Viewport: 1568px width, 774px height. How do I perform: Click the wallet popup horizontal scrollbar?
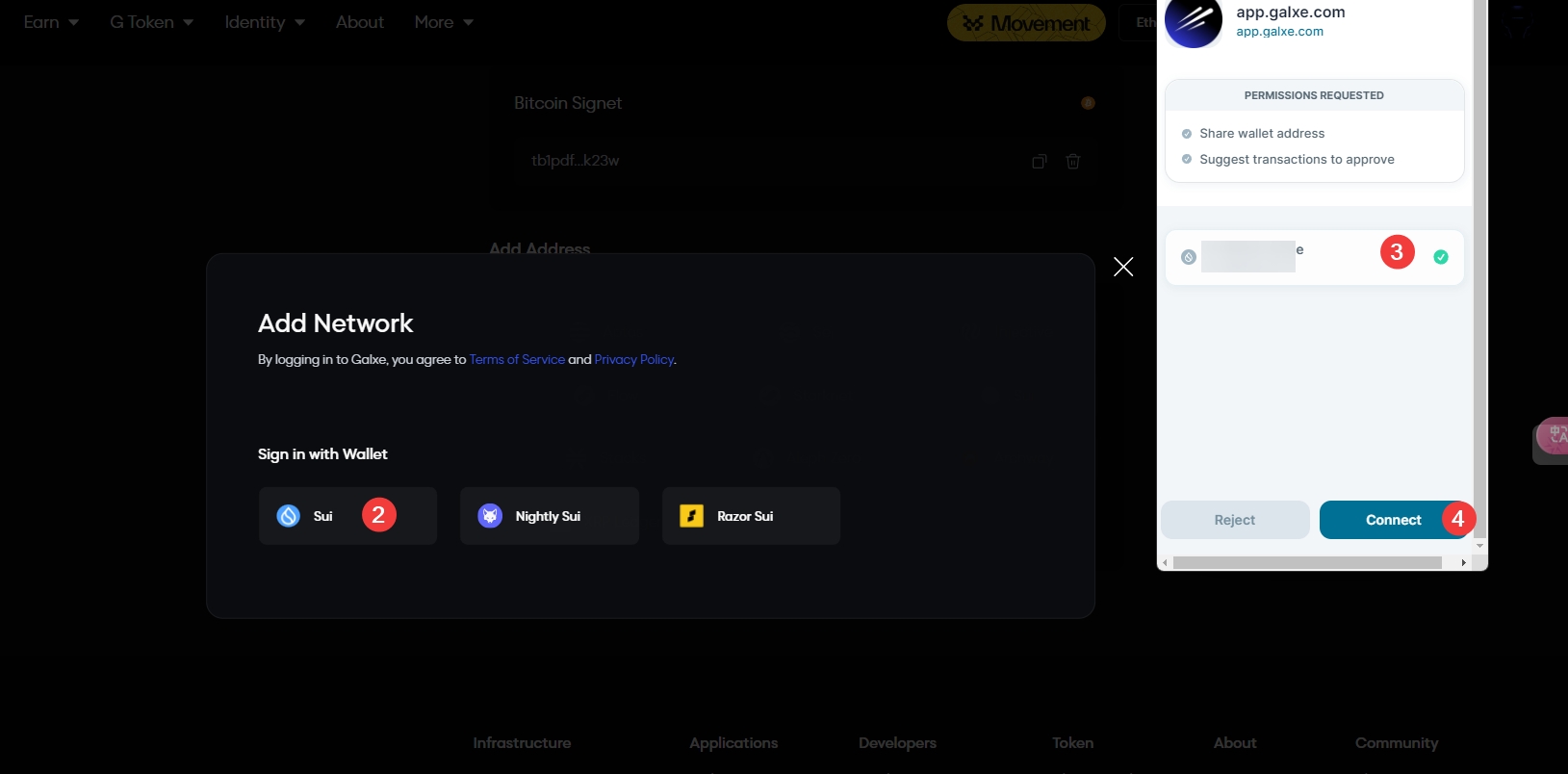(x=1306, y=563)
